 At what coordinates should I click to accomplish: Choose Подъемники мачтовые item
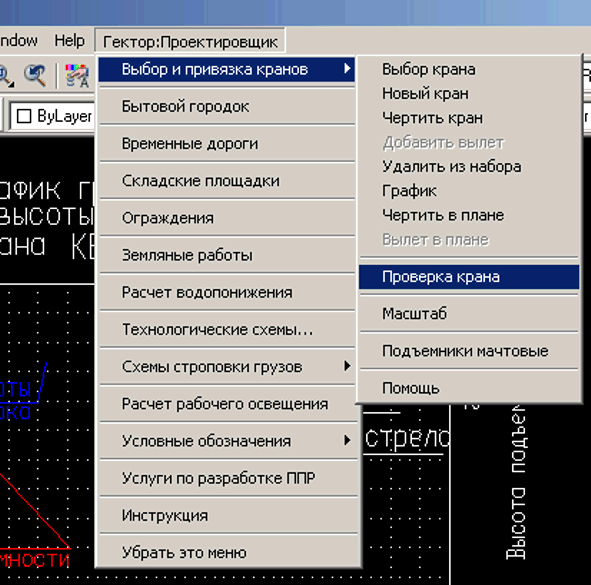point(469,351)
